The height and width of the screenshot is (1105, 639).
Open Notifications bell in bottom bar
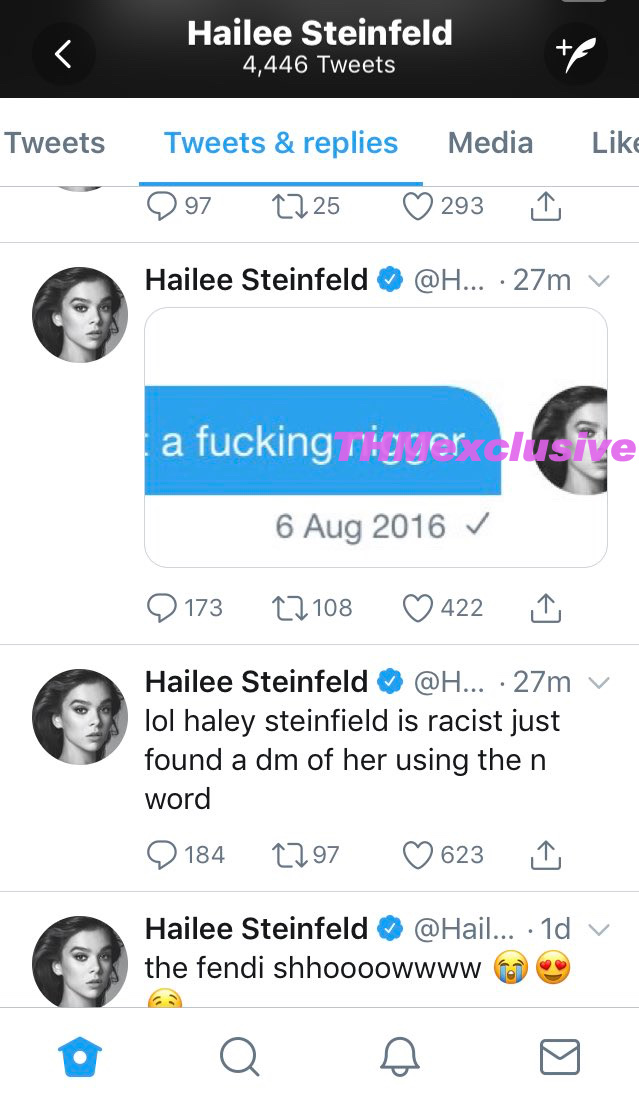pos(399,1056)
